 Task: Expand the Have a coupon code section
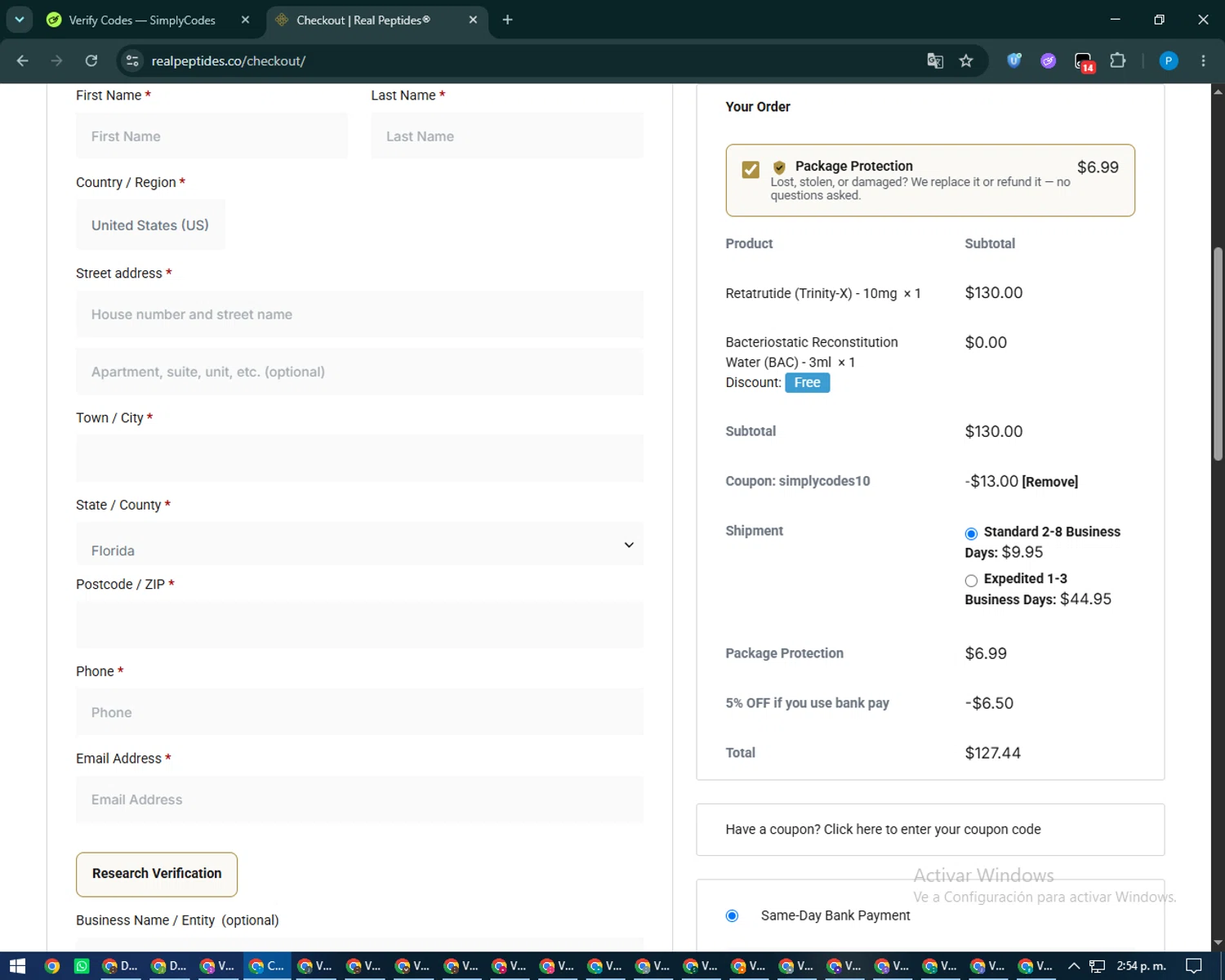883,829
